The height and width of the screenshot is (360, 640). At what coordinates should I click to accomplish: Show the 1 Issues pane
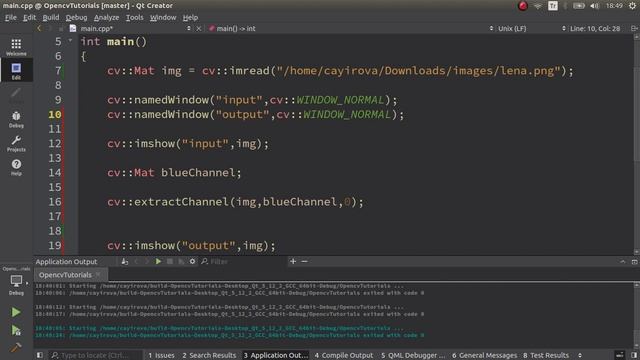pyautogui.click(x=161, y=355)
